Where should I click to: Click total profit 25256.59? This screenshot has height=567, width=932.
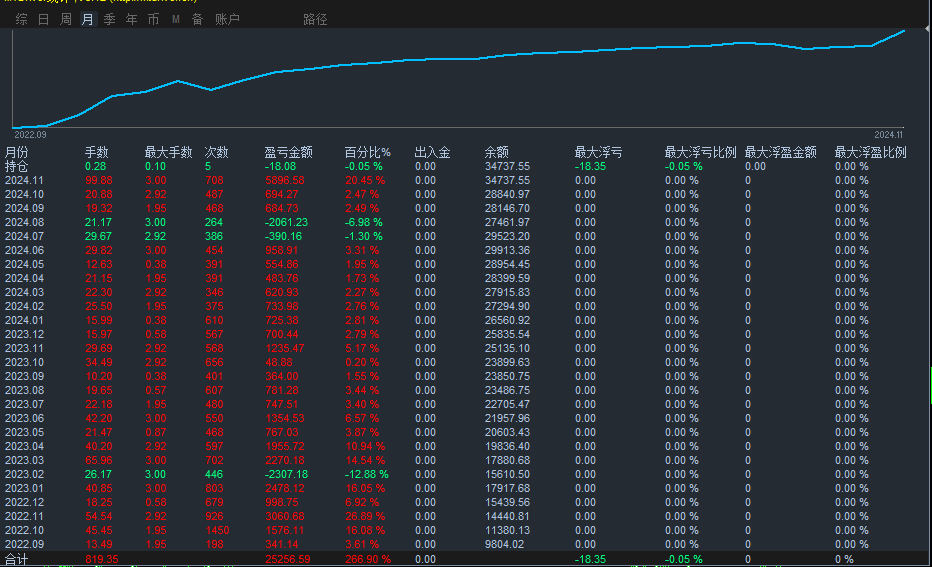[288, 559]
